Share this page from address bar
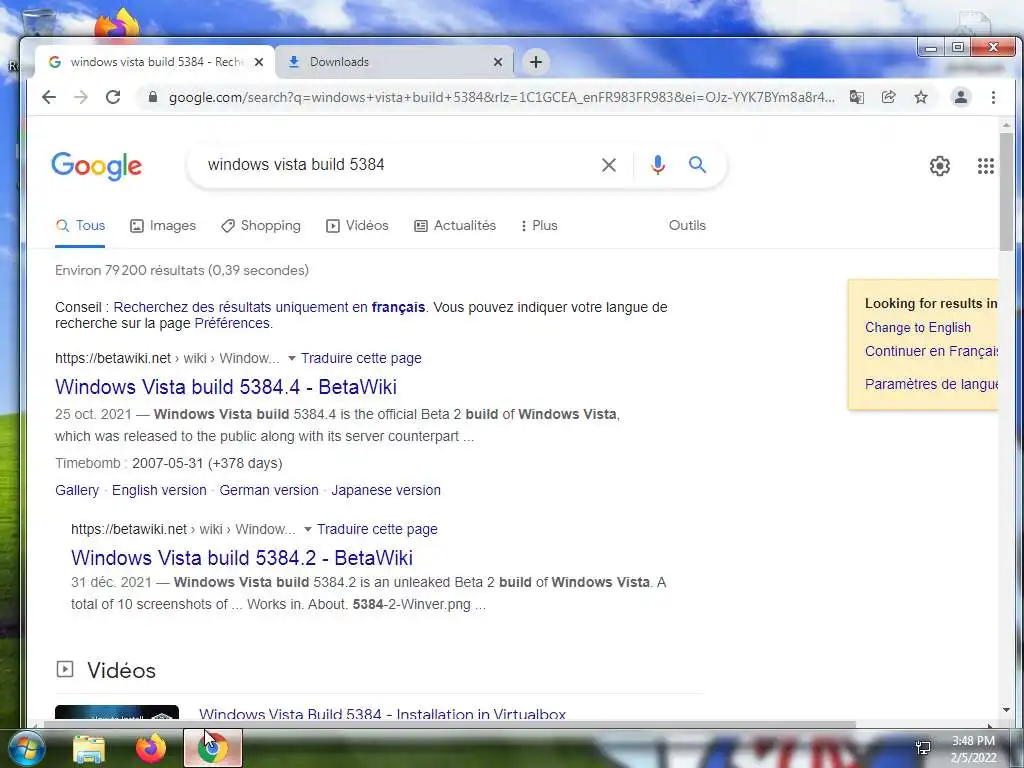Screen dimensions: 1024x768 pos(888,97)
